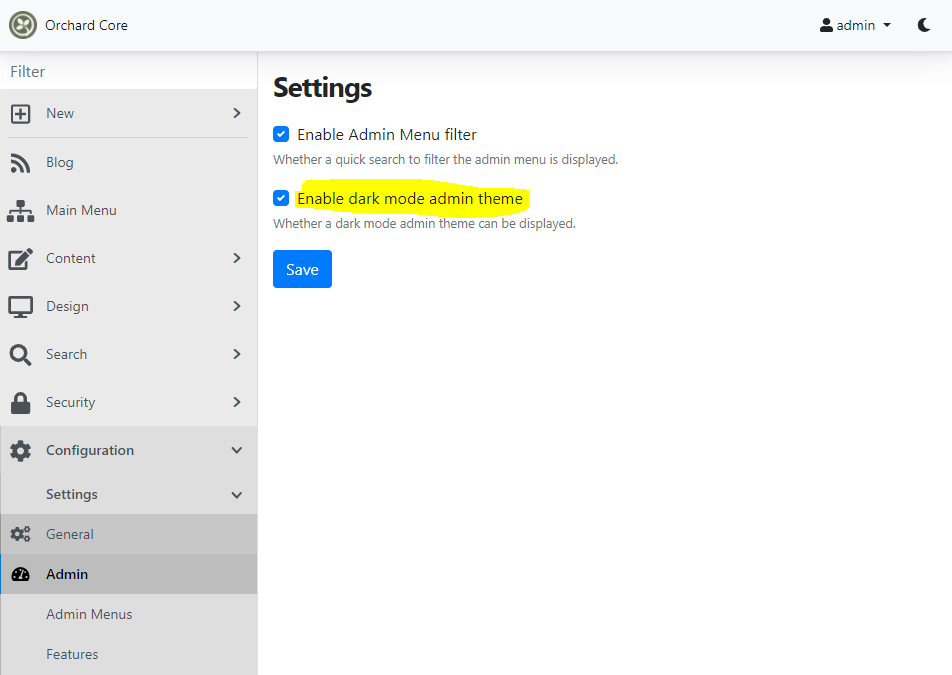Select Admin settings menu item
The height and width of the screenshot is (675, 952).
[x=129, y=574]
